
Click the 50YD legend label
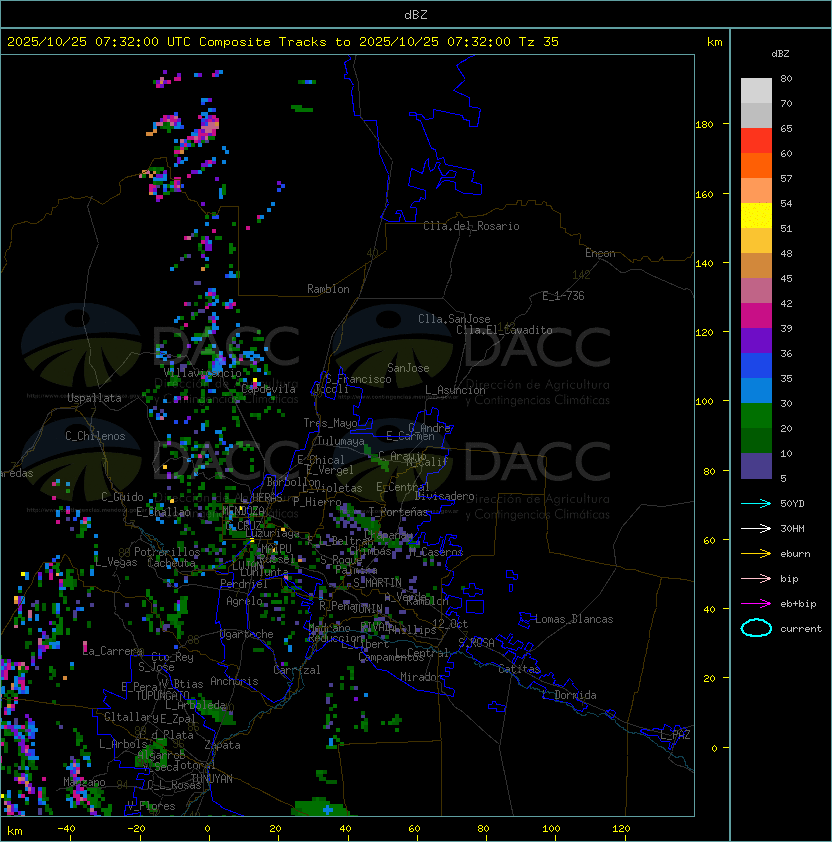tap(792, 503)
